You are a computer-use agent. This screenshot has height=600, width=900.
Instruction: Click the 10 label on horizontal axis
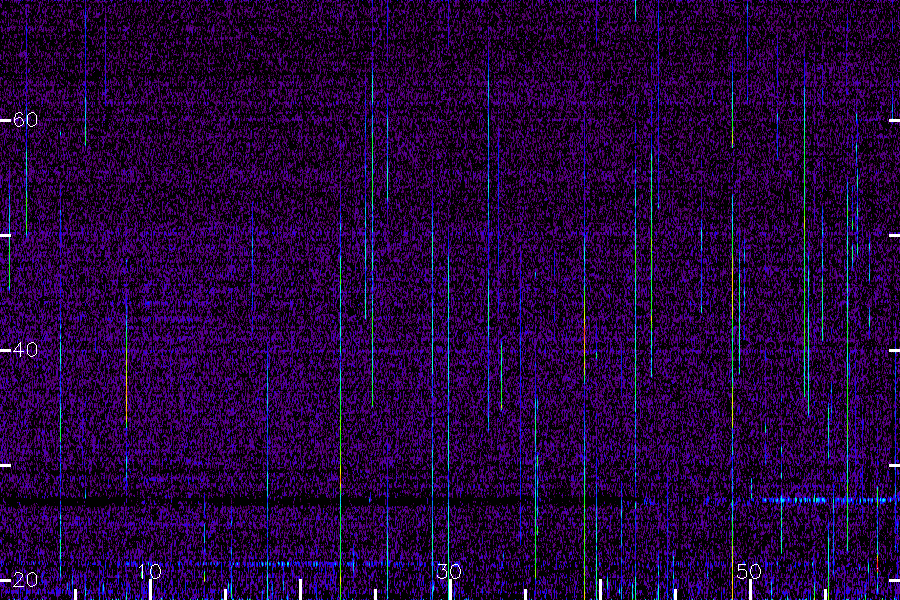[150, 571]
